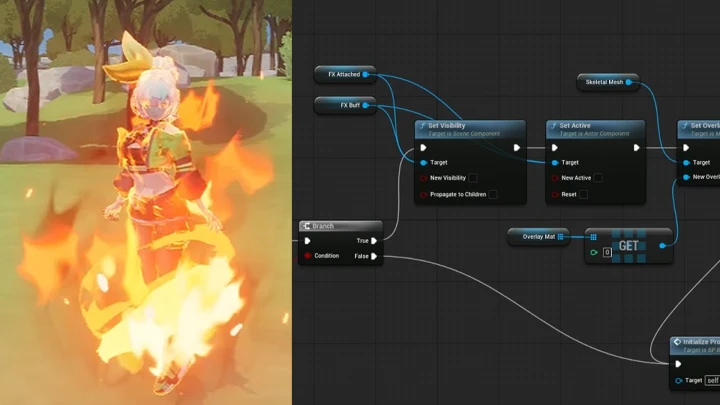The height and width of the screenshot is (405, 720).
Task: Click Set Active New Active red pin
Action: click(555, 178)
